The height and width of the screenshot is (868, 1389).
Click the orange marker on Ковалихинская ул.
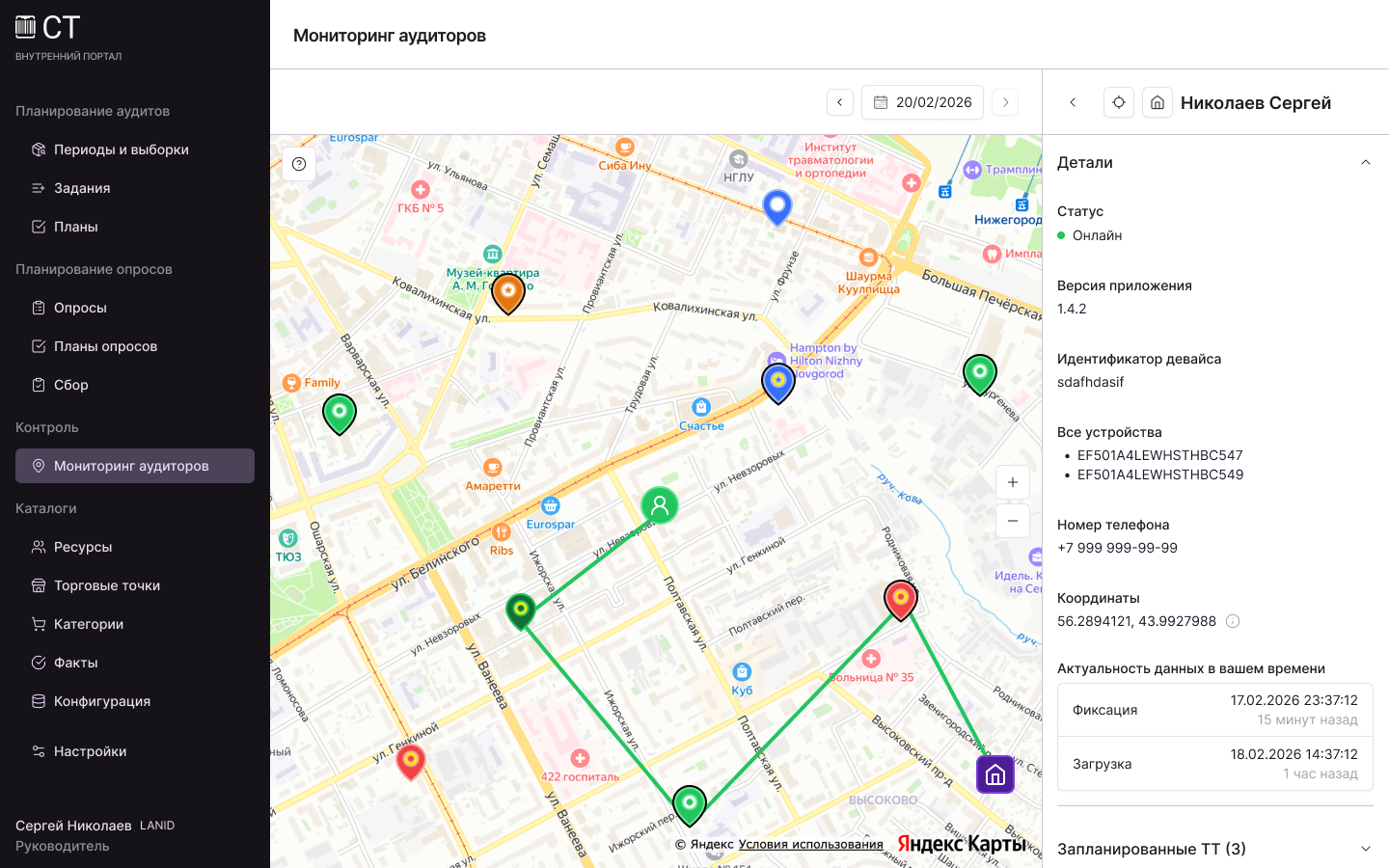pos(508,293)
